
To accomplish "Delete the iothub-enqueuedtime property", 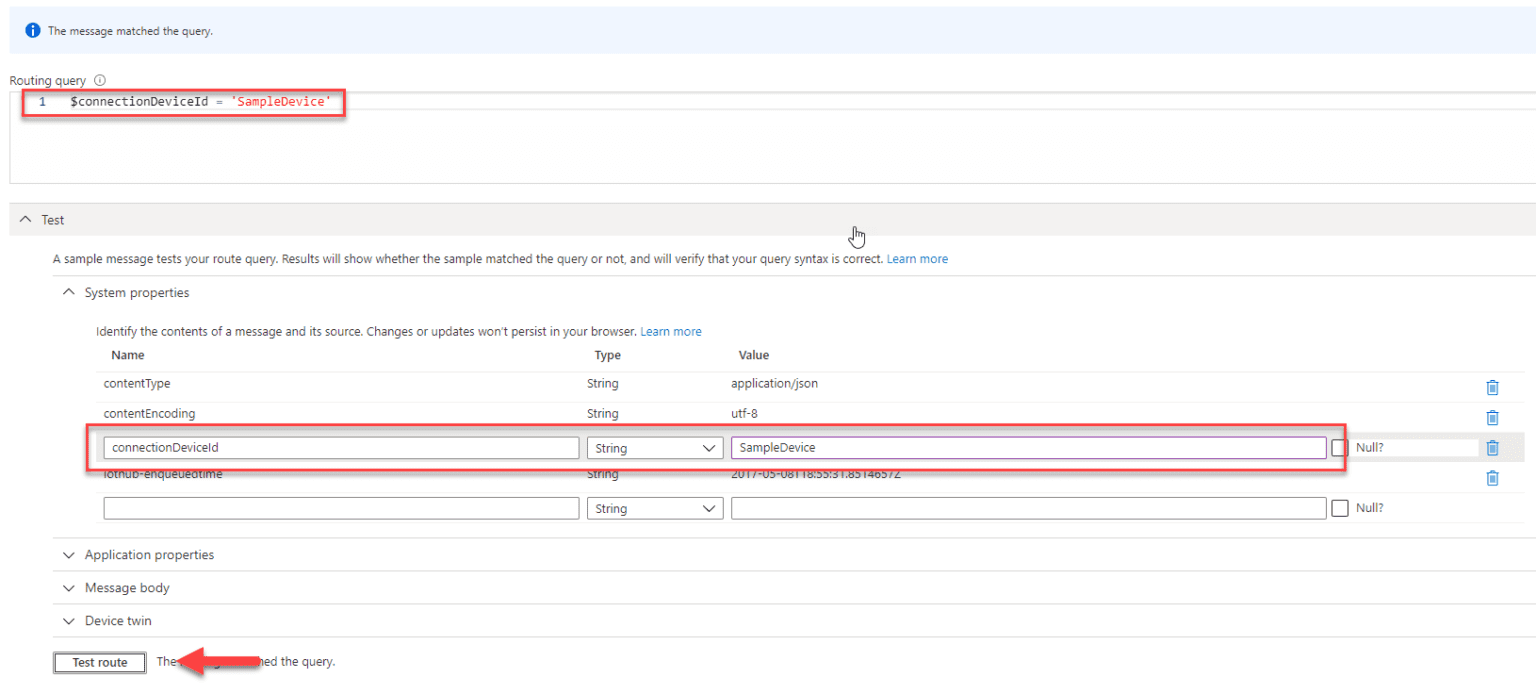I will coord(1493,478).
